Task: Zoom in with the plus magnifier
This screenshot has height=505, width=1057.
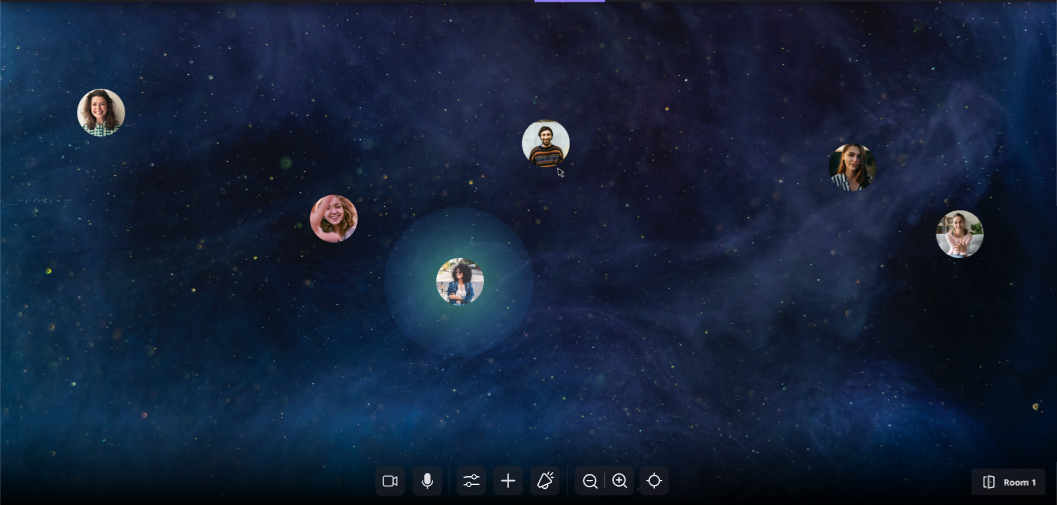Action: [620, 481]
